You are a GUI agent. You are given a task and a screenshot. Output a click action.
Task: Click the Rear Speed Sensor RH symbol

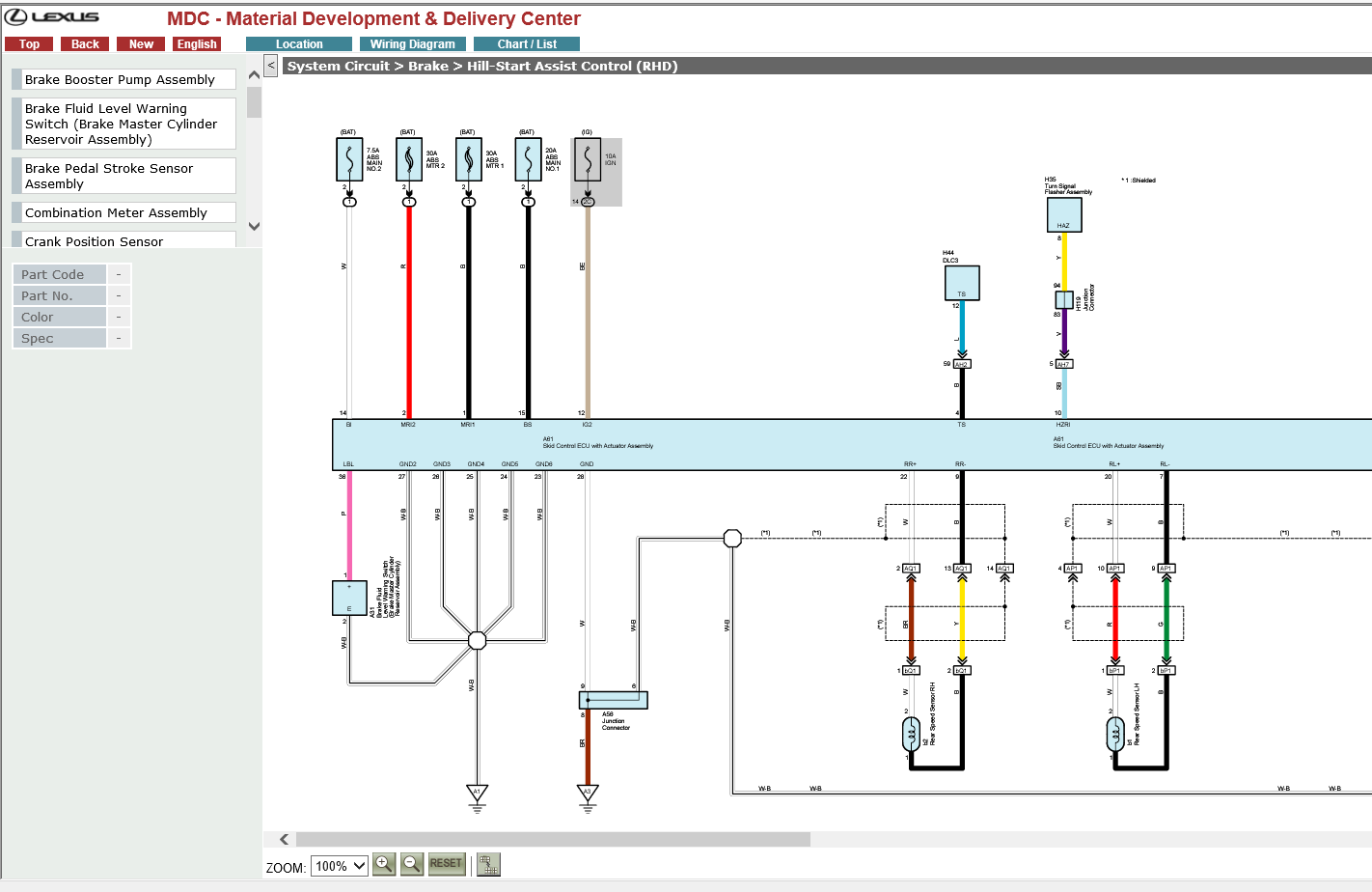pos(912,735)
